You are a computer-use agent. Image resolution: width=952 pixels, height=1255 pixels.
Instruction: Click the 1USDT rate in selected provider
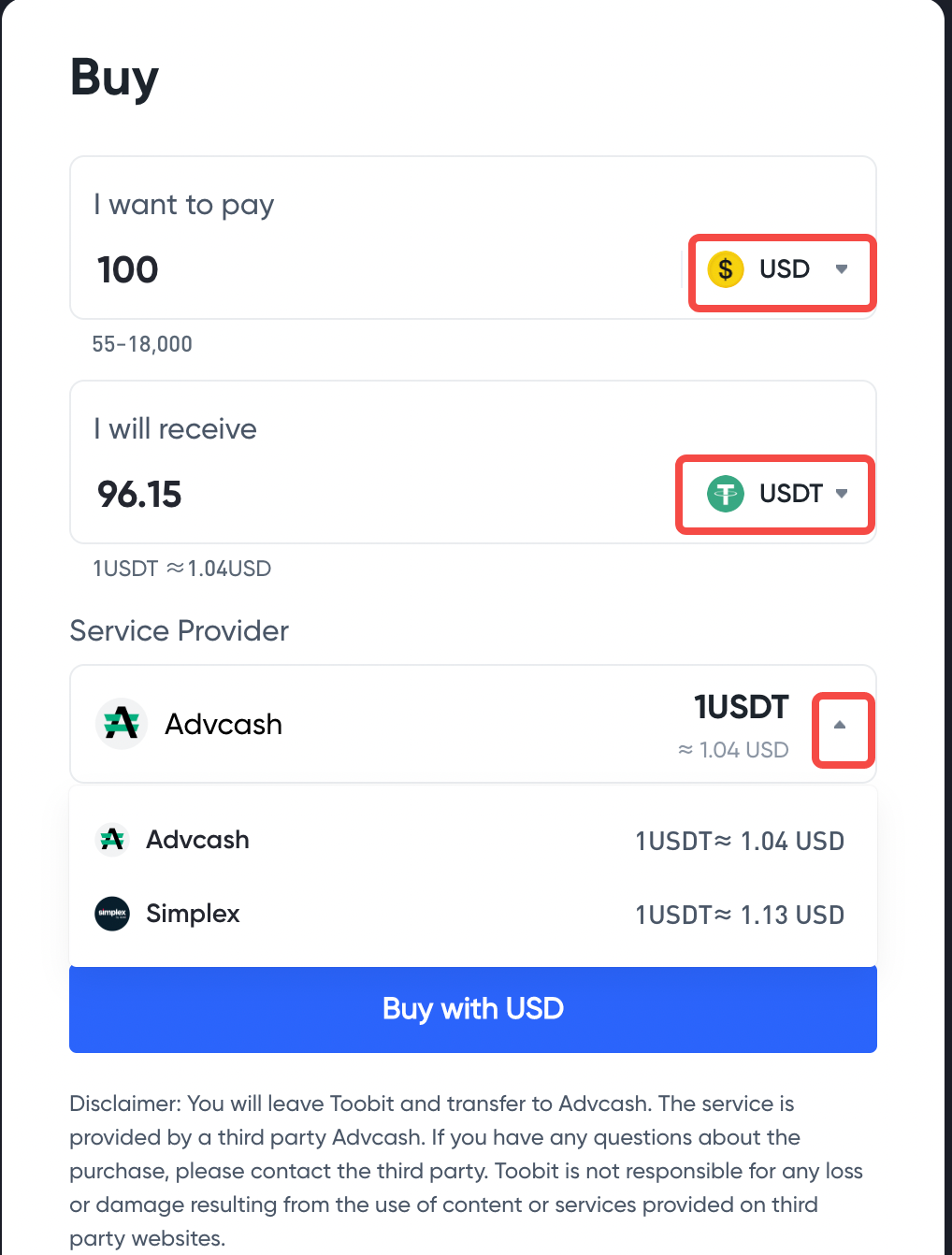pyautogui.click(x=742, y=707)
